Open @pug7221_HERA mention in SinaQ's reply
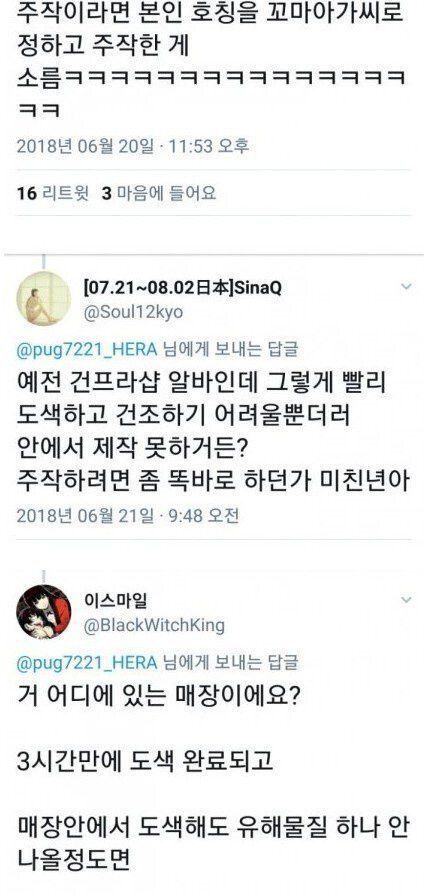 (87, 349)
